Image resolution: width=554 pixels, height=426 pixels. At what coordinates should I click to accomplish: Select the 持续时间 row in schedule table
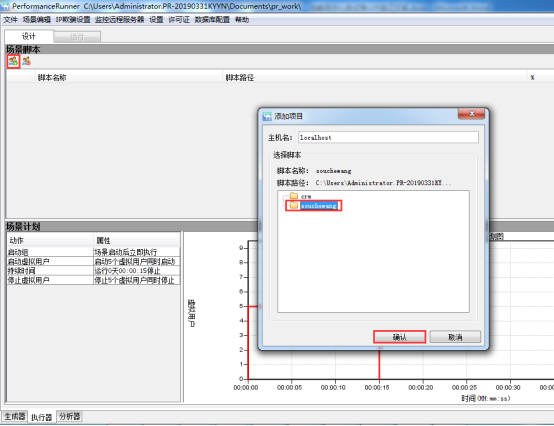click(93, 271)
